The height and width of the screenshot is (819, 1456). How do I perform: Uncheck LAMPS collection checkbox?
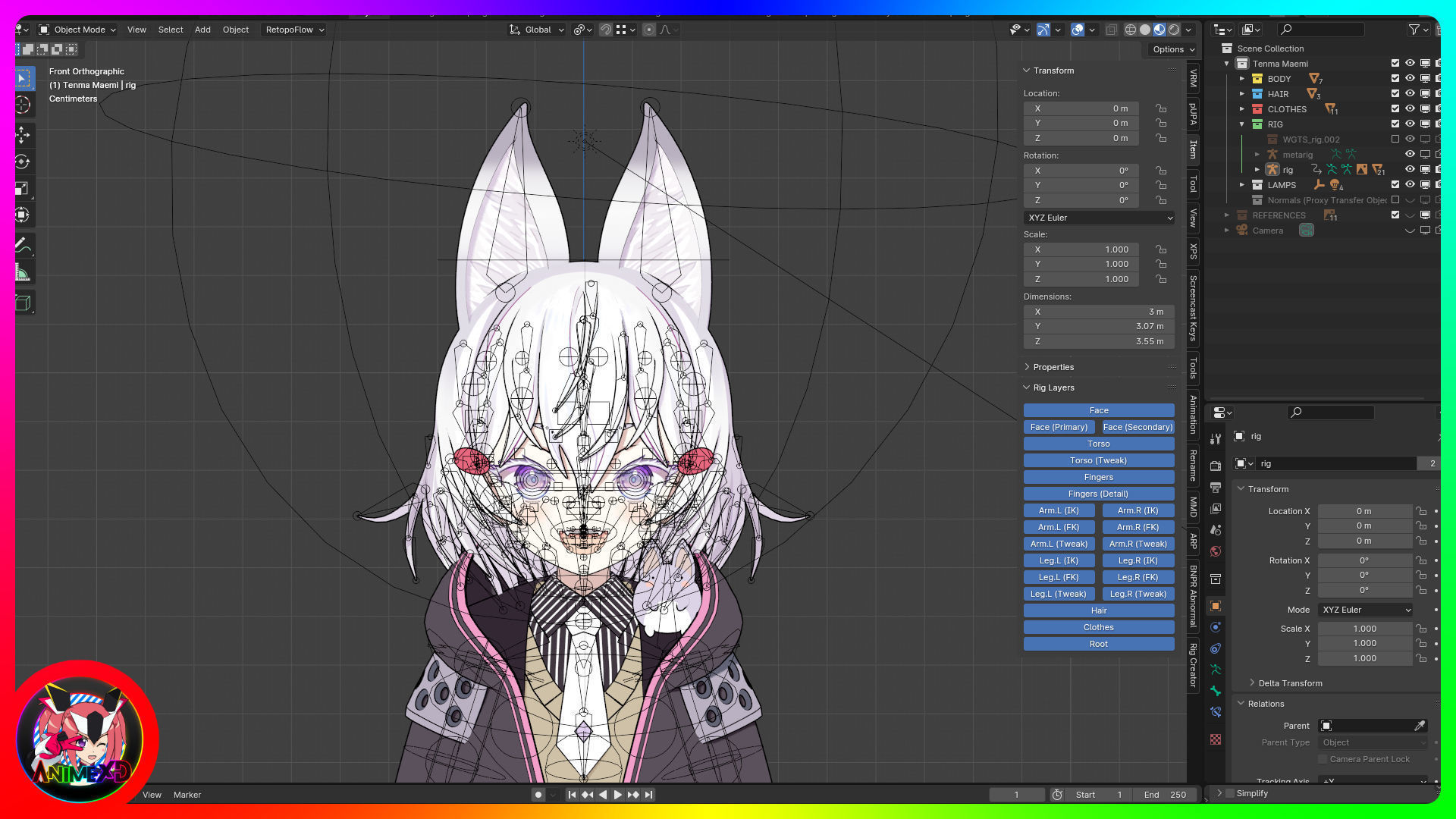(1395, 185)
